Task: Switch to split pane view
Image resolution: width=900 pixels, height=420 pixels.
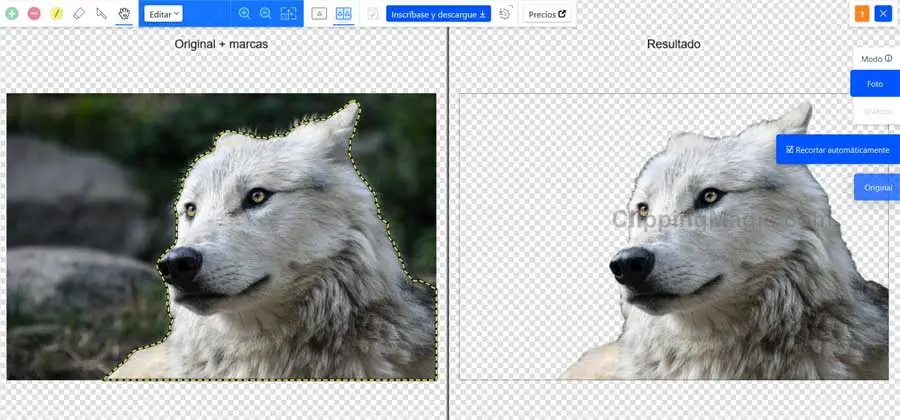Action: point(343,13)
